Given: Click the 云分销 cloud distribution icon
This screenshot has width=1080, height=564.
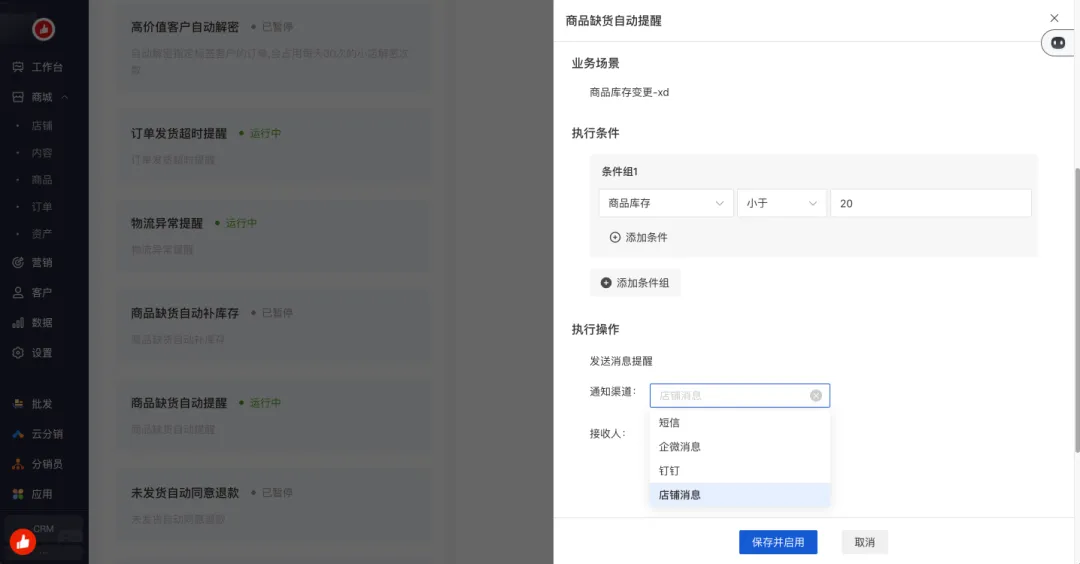Looking at the screenshot, I should pos(18,434).
